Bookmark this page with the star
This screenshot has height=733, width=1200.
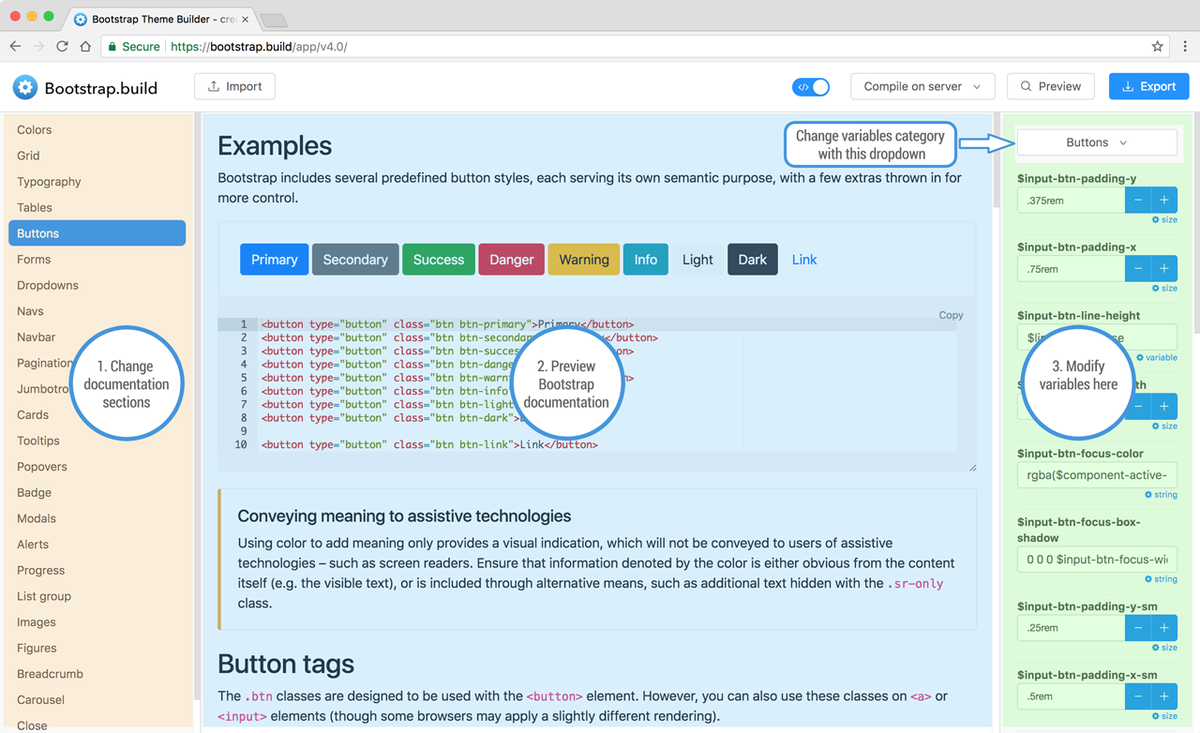[x=1157, y=46]
